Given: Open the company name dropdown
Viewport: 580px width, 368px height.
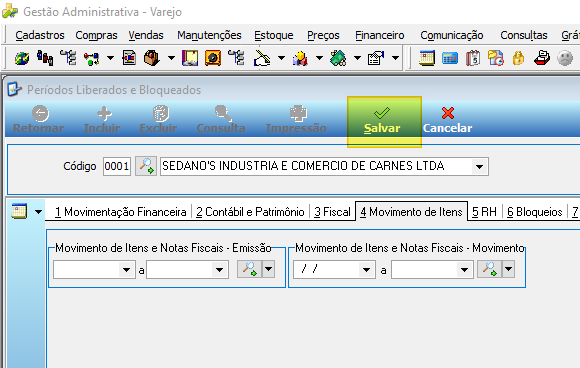Looking at the screenshot, I should (479, 166).
